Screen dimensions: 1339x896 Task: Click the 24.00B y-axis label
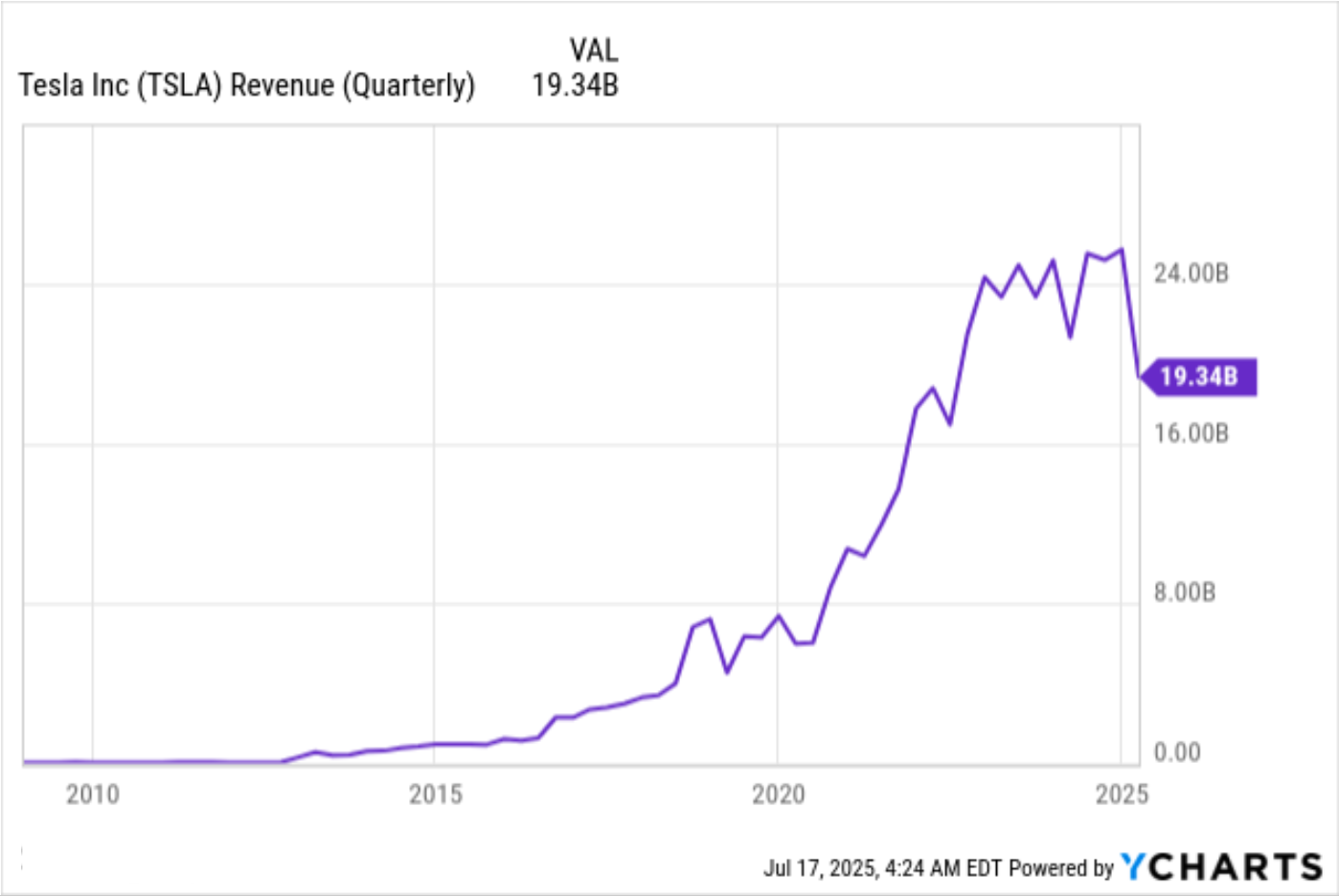pos(1191,274)
